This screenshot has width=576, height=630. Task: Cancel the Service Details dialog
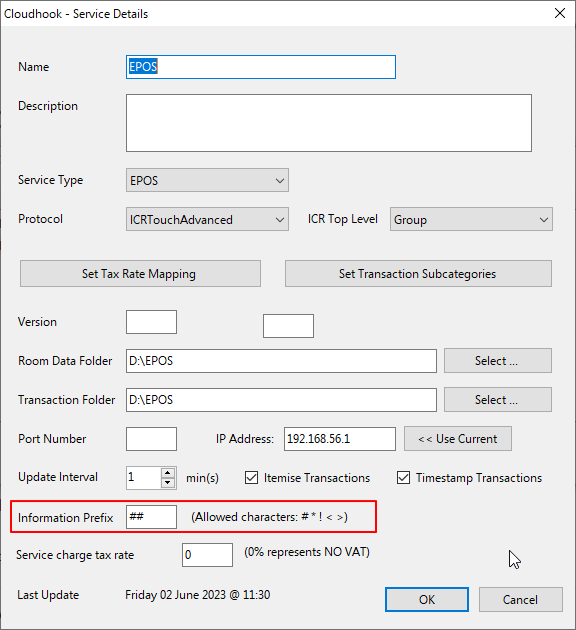[x=521, y=599]
